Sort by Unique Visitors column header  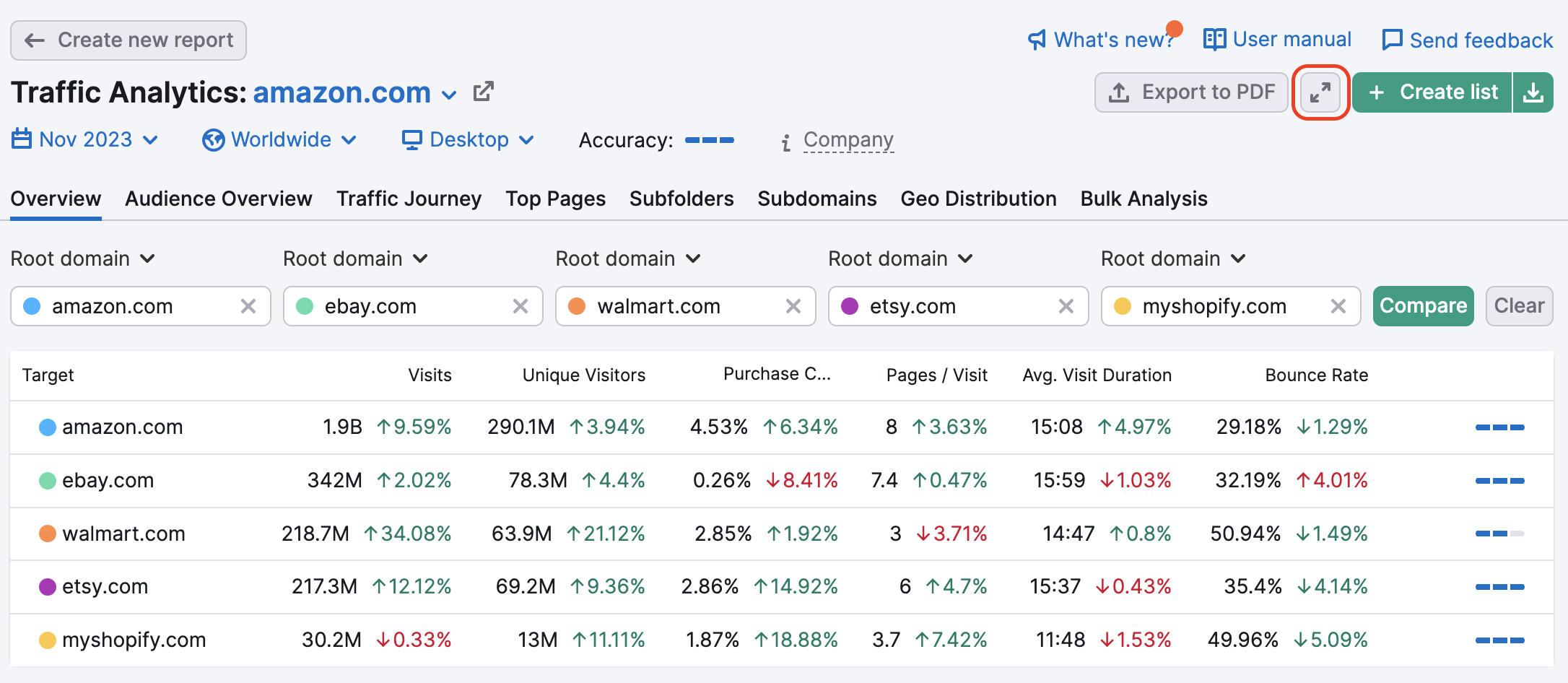click(584, 375)
